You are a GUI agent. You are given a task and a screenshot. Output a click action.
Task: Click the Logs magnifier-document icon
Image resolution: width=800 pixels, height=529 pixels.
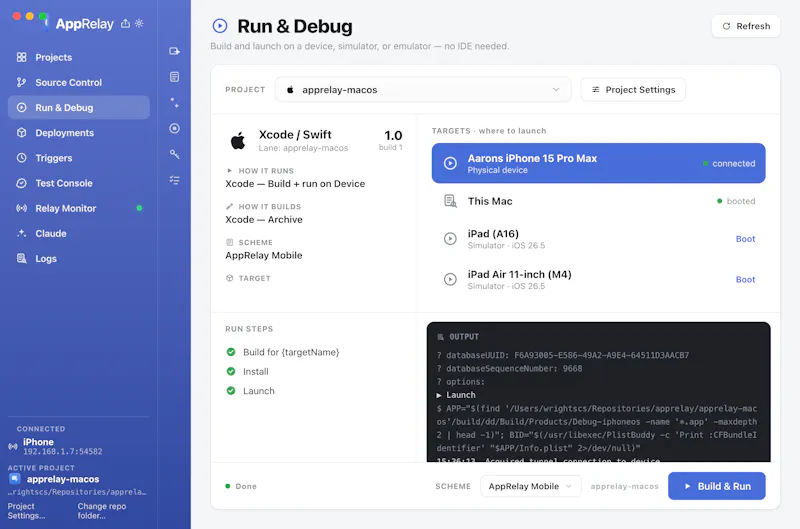coord(21,259)
